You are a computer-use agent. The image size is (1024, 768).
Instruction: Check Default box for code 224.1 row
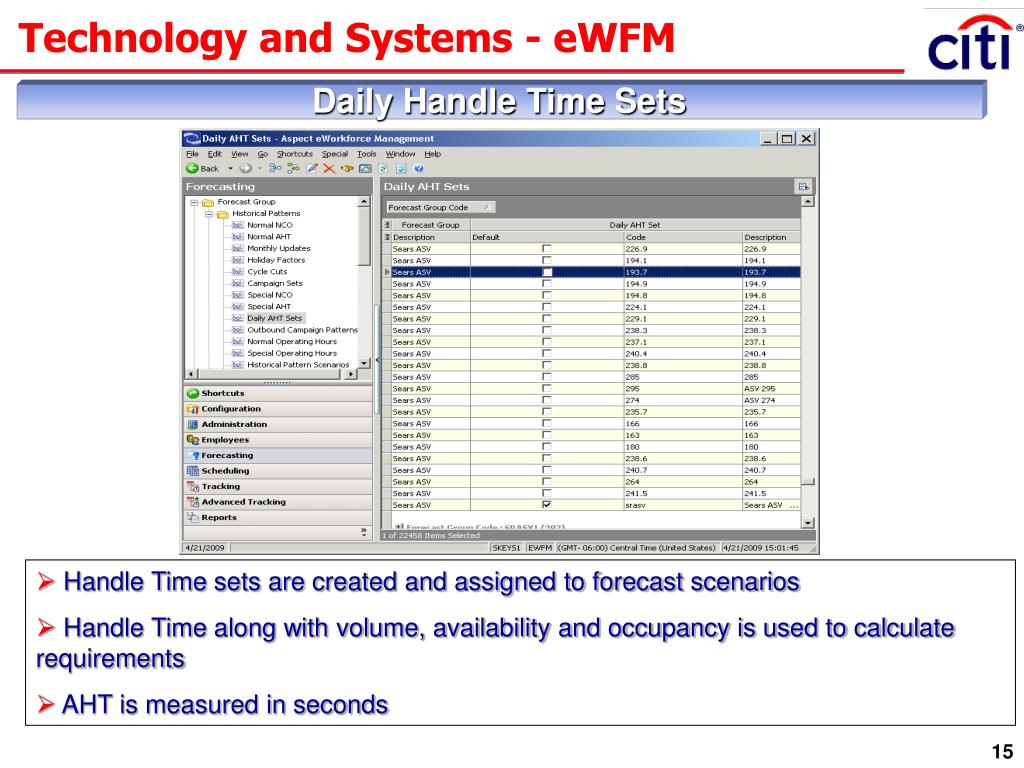547,308
